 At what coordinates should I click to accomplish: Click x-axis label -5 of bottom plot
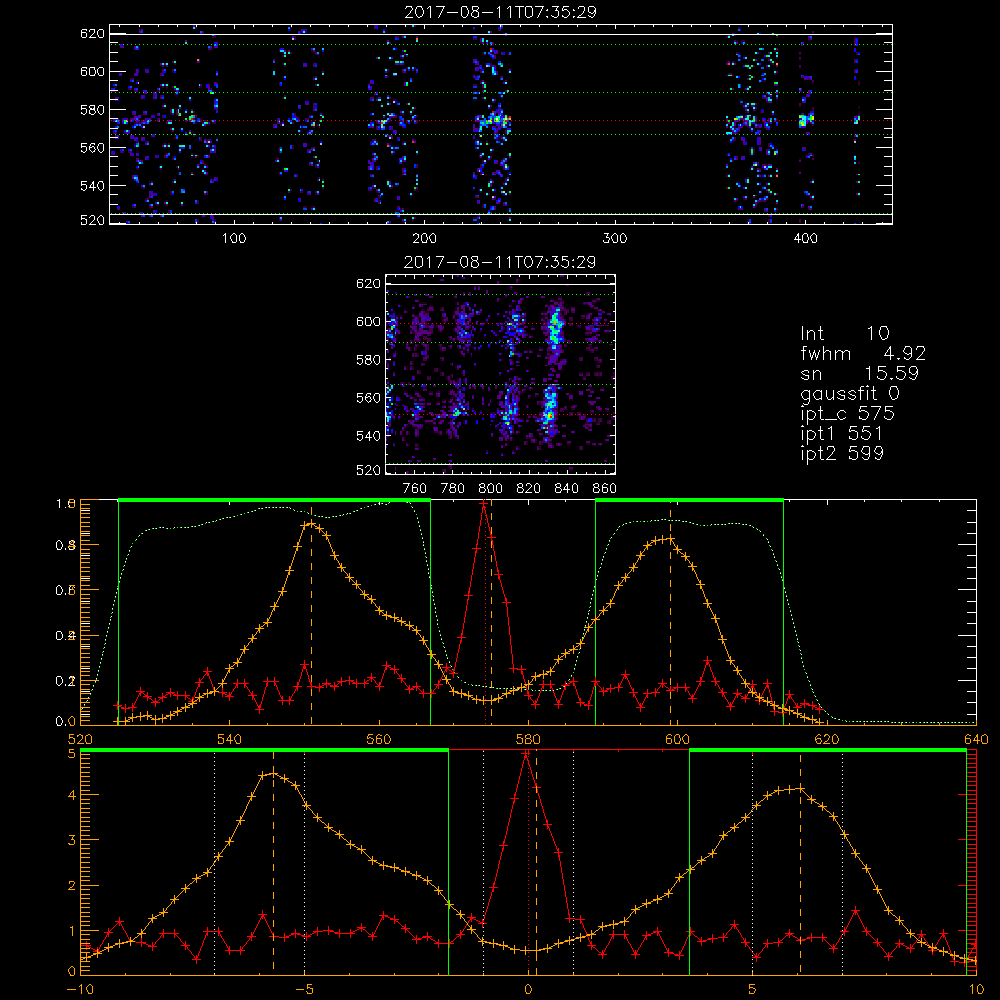click(x=304, y=990)
